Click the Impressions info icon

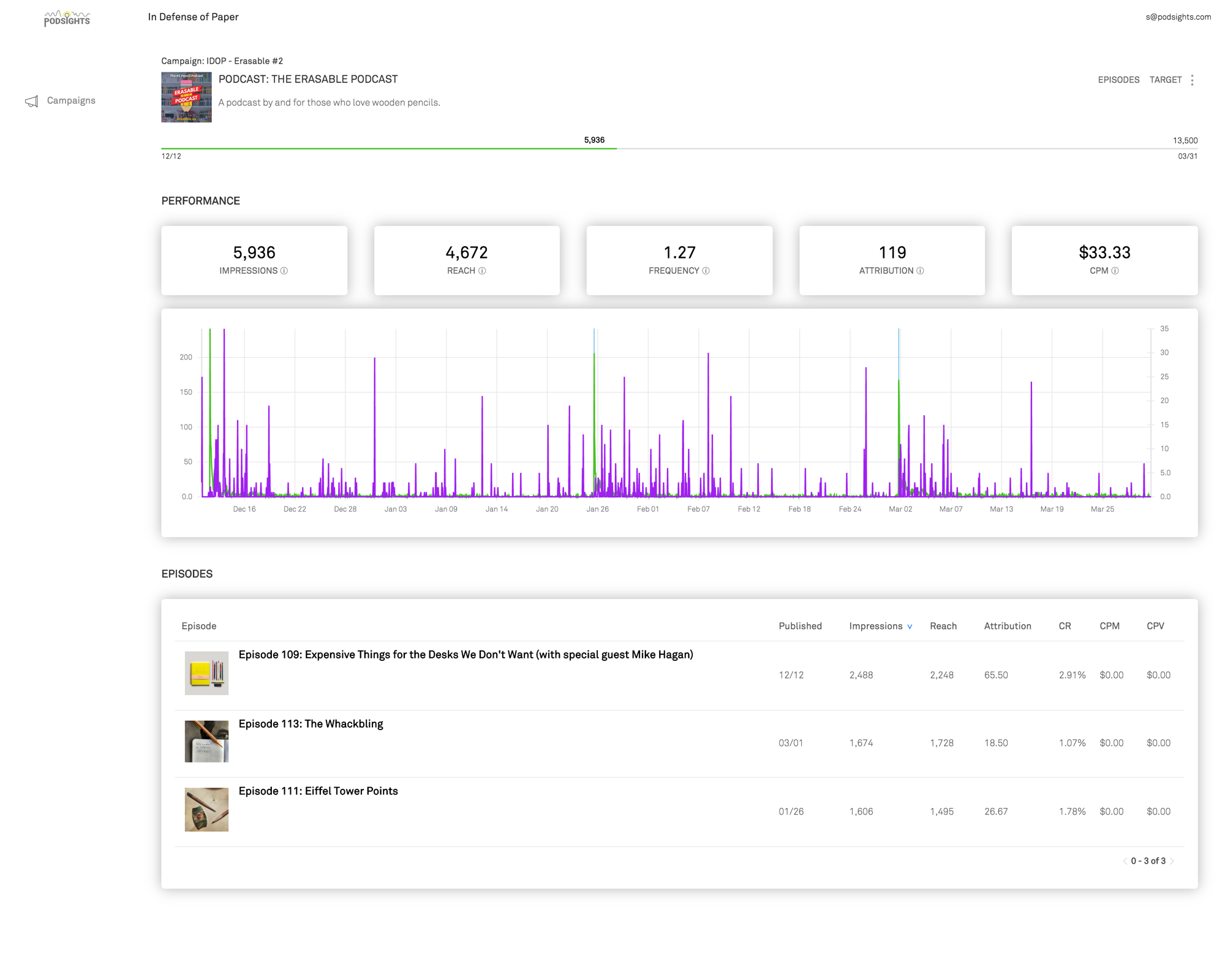pos(285,270)
